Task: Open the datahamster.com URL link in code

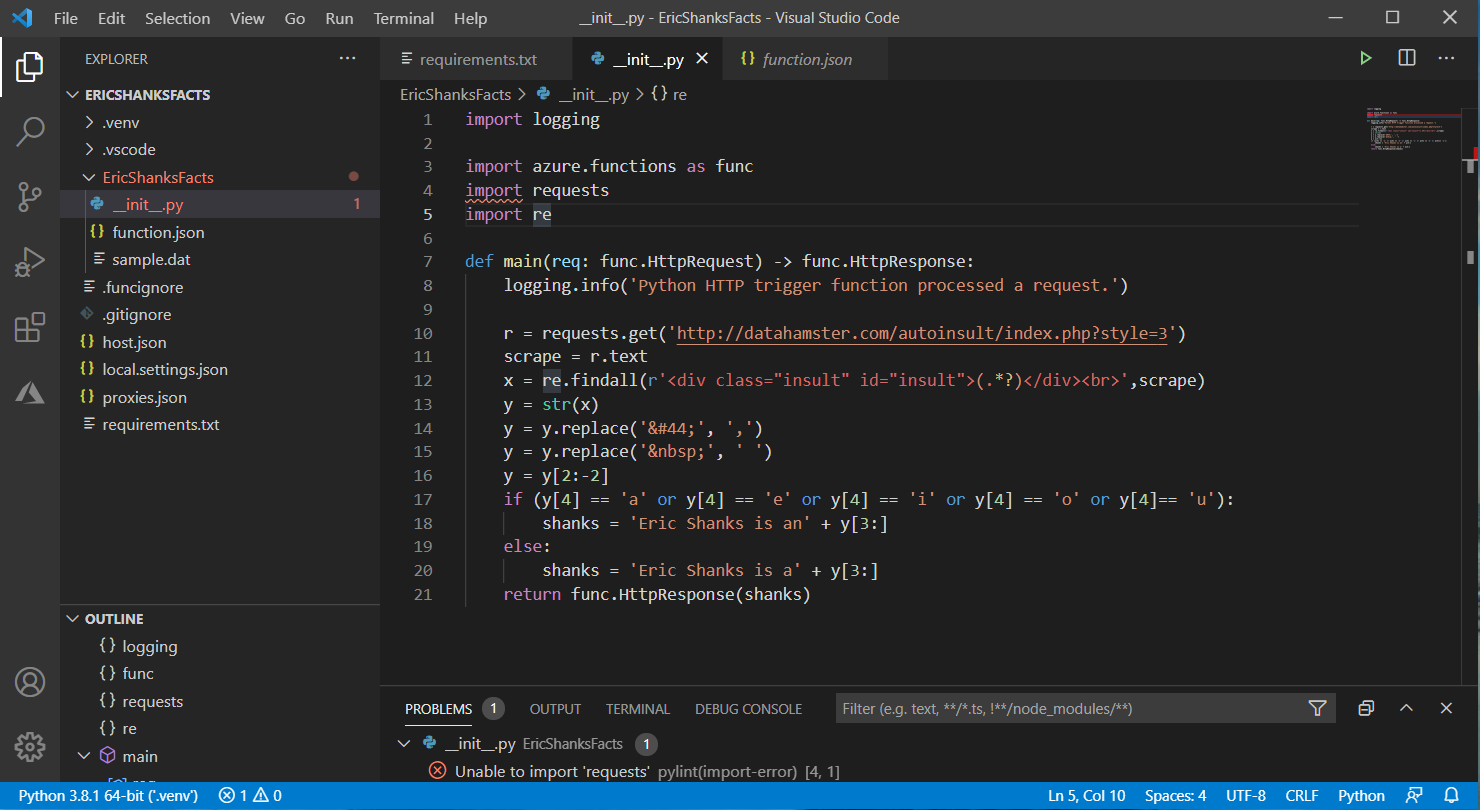Action: coord(922,333)
